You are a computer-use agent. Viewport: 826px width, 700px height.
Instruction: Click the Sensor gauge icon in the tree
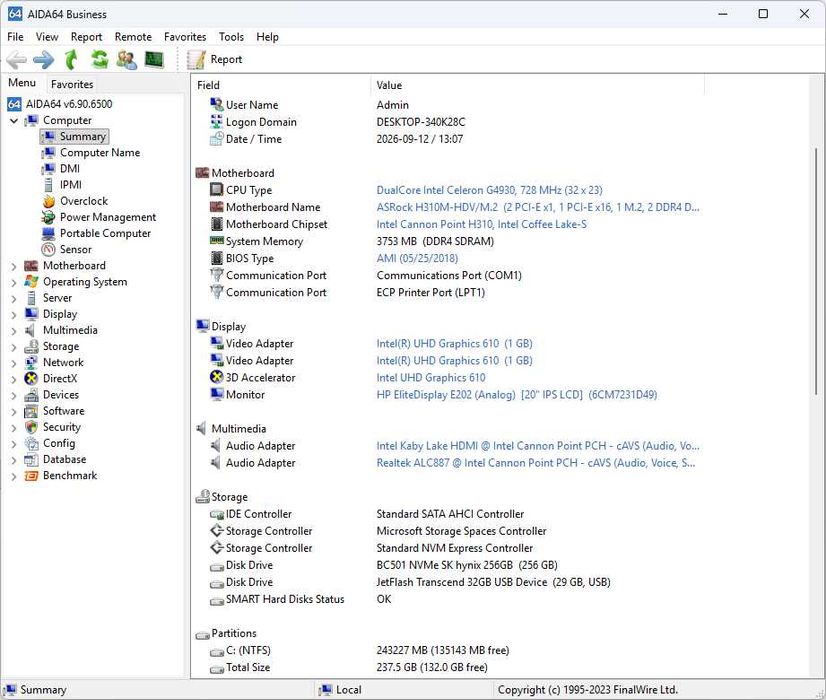[48, 250]
